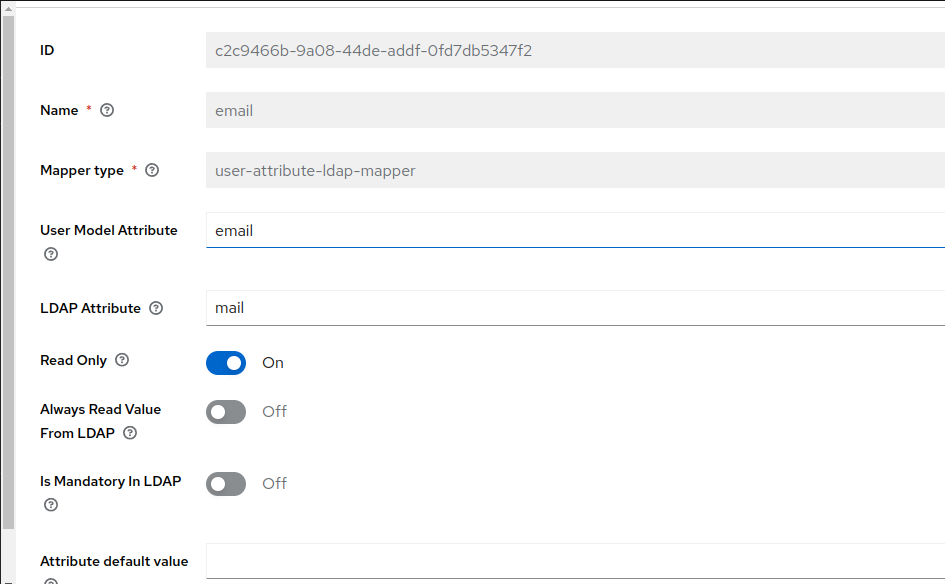Click the Mapper type field user-attribute-ldap-mapper
Image resolution: width=945 pixels, height=584 pixels.
tap(575, 171)
